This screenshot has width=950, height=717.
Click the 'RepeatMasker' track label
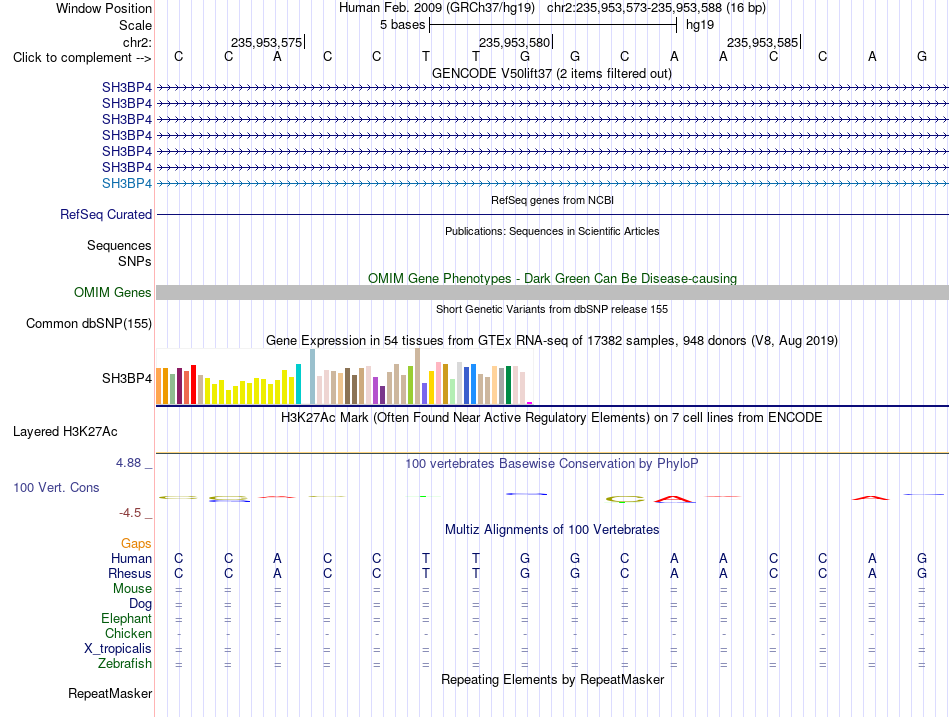point(110,694)
